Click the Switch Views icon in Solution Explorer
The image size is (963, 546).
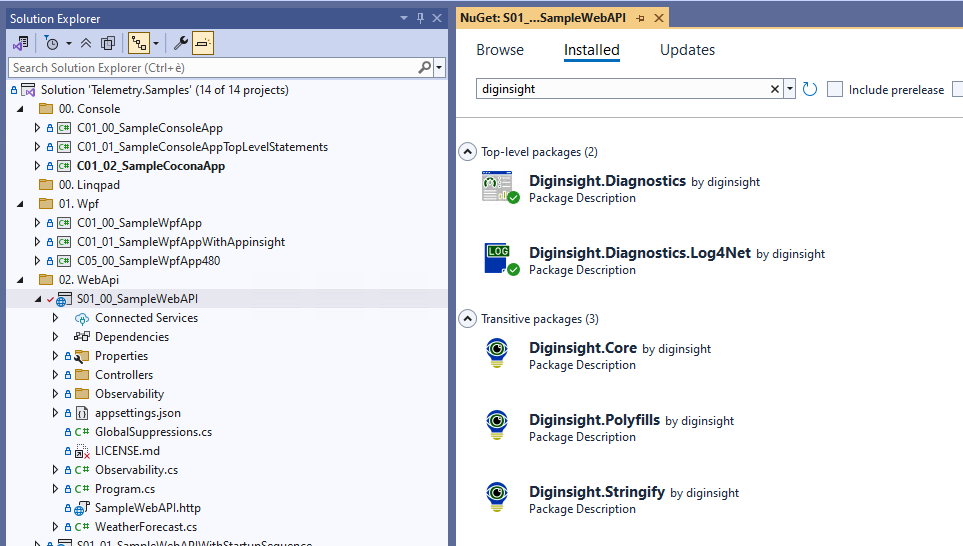pos(20,43)
